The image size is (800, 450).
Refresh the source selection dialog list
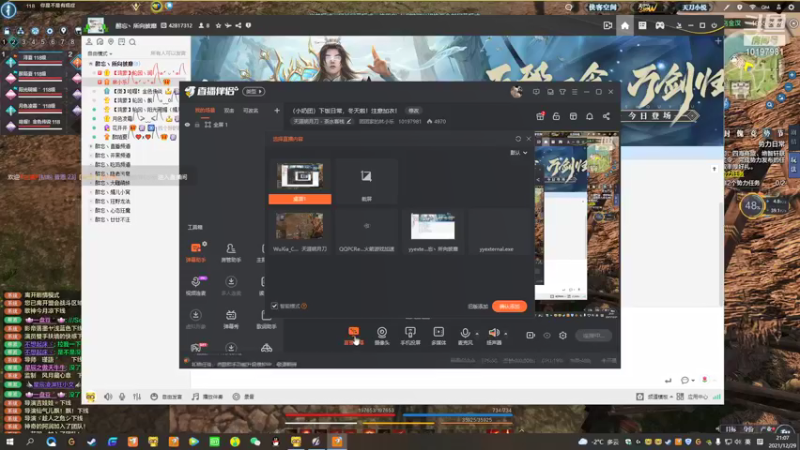[518, 139]
